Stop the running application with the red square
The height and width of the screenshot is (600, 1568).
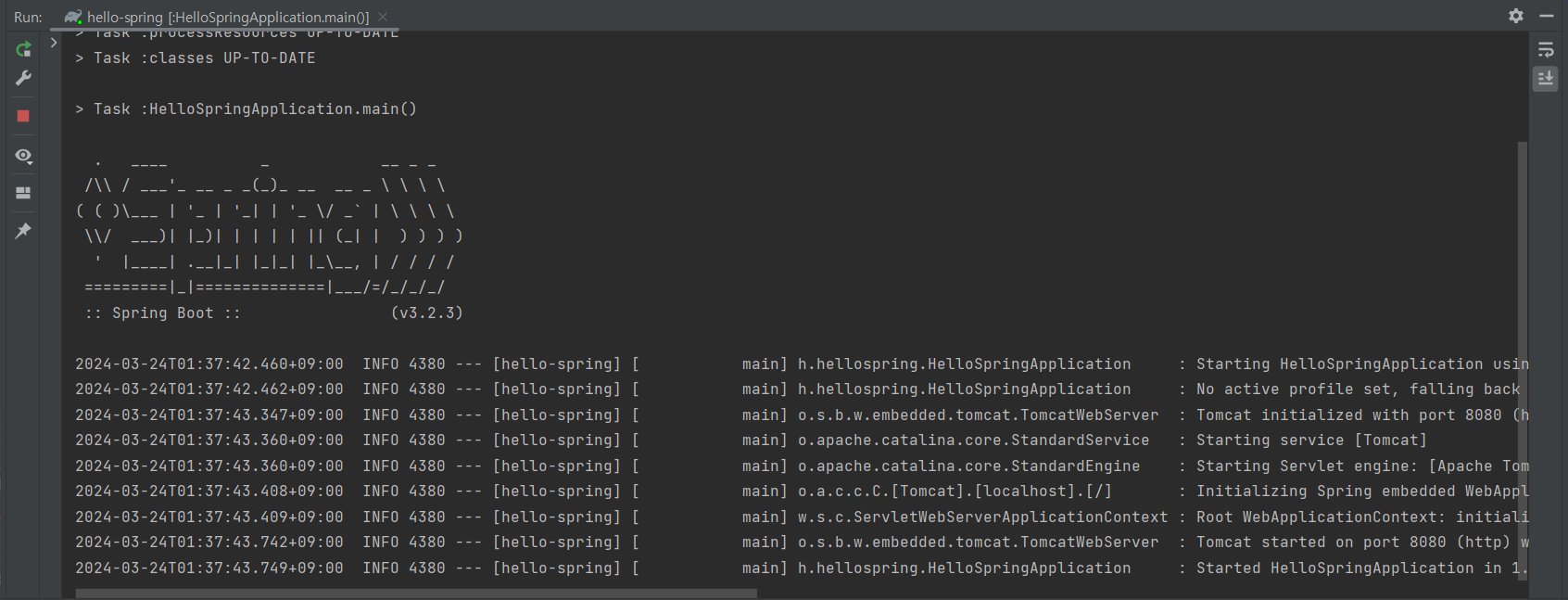(x=23, y=116)
